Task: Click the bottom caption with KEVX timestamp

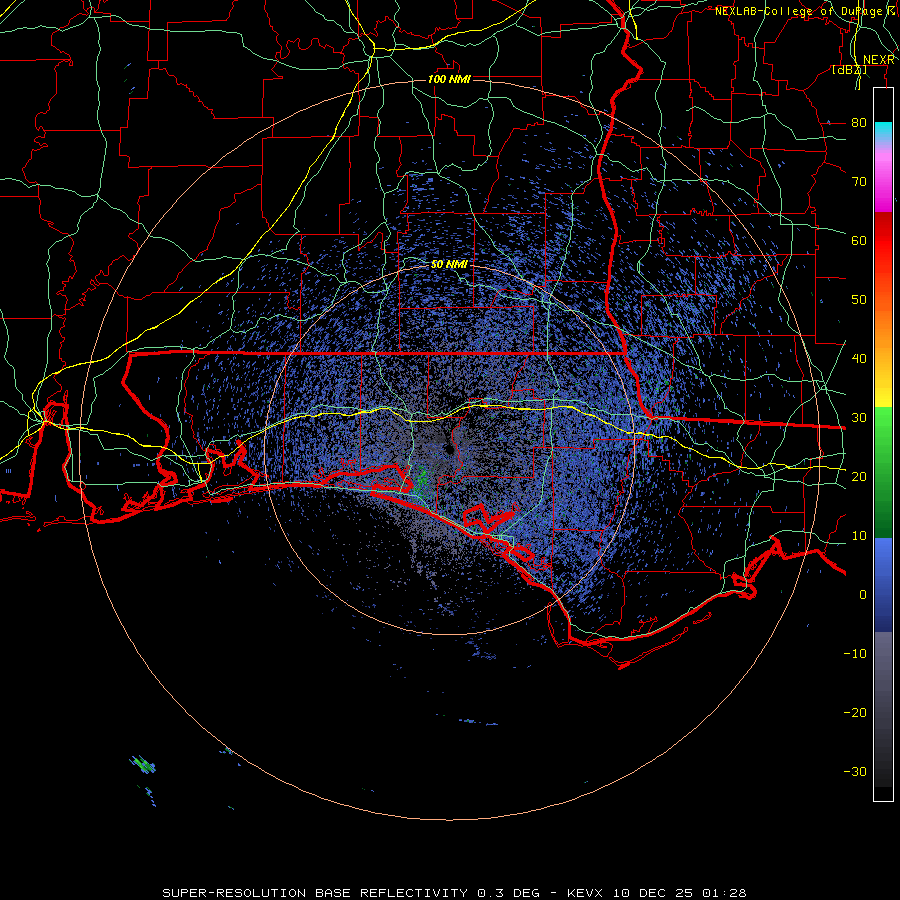Action: 454,893
